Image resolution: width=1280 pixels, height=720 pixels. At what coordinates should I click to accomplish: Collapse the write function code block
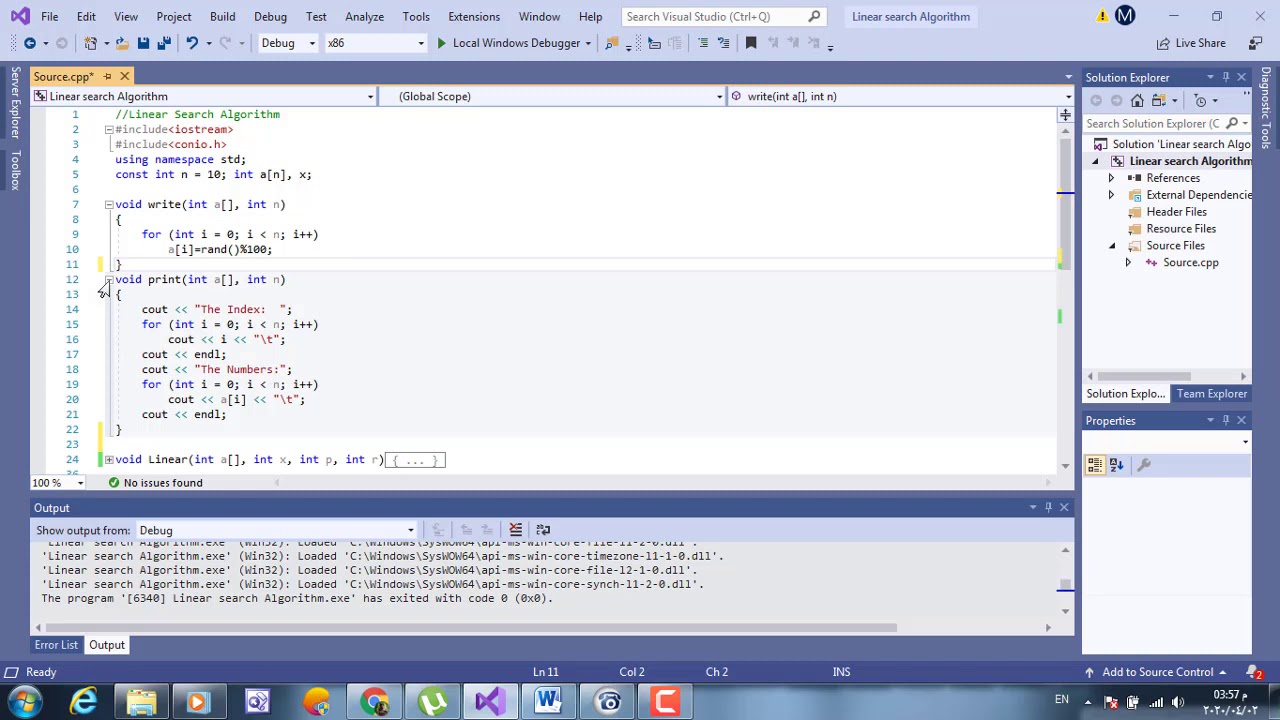pyautogui.click(x=108, y=204)
